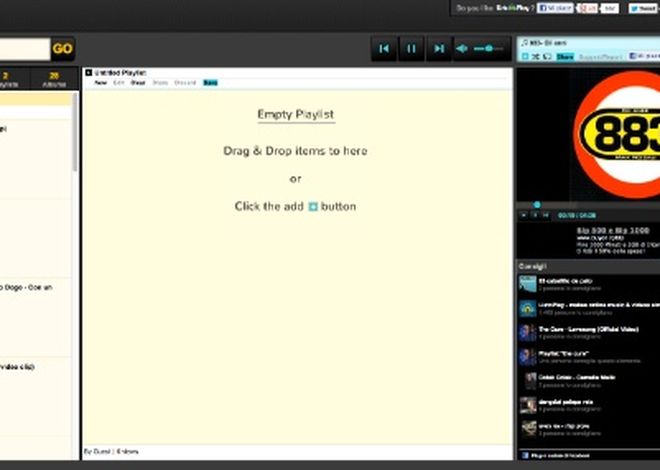Click the Google plus one button

[587, 8]
